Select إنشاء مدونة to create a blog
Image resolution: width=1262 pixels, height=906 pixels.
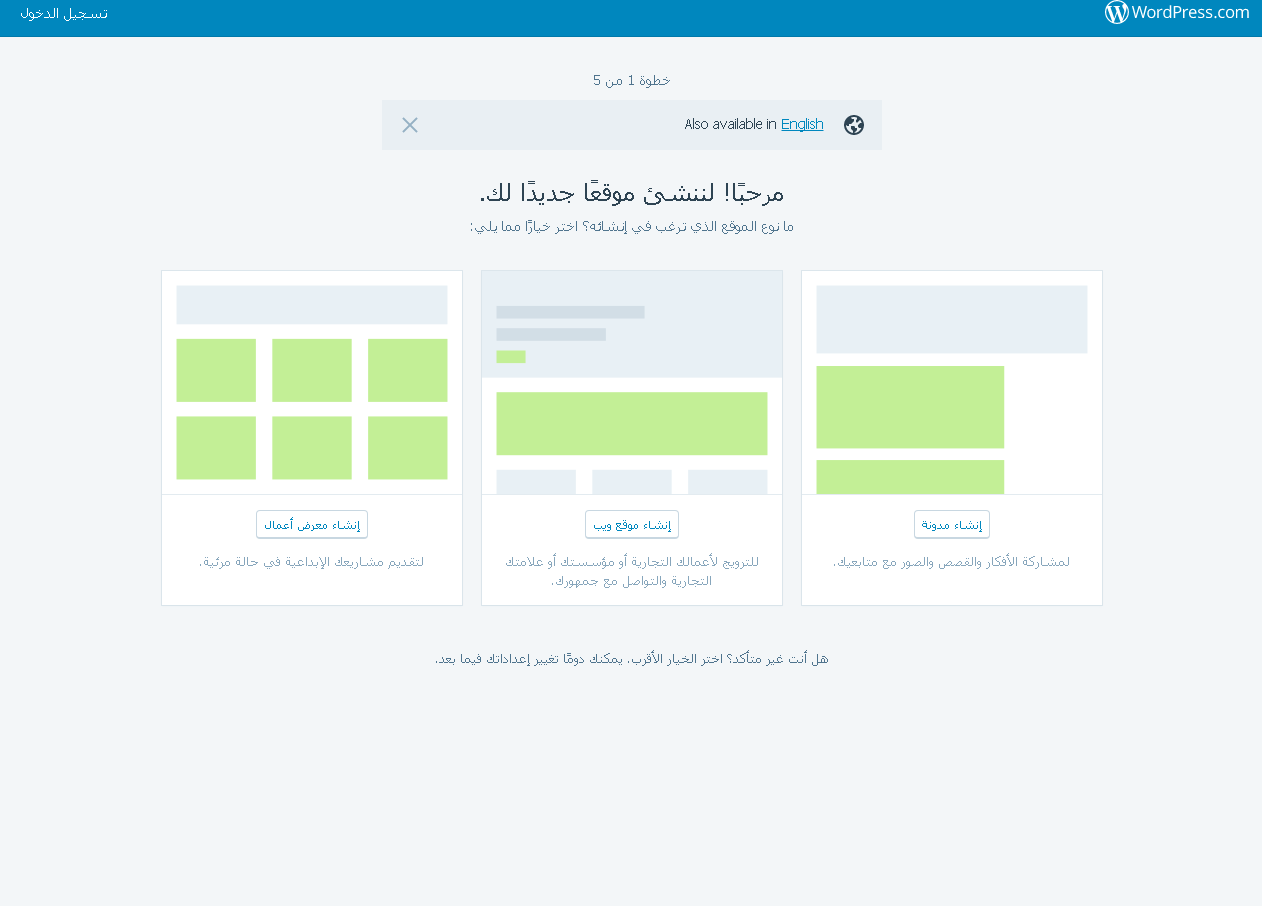click(x=951, y=523)
